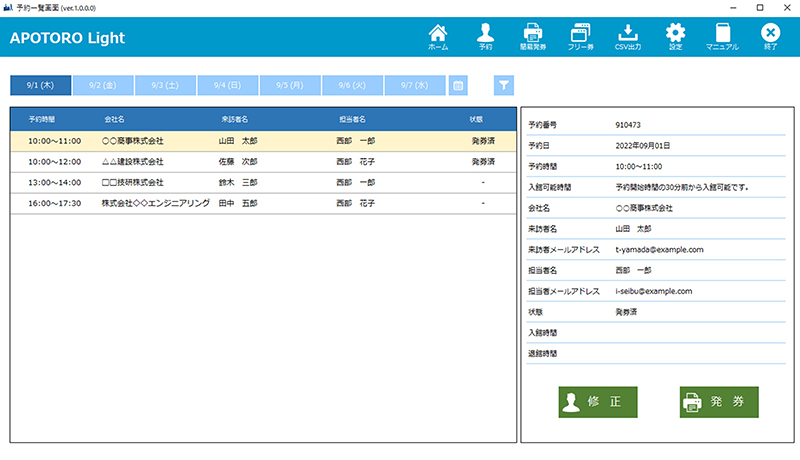Switch to the 9/4 (日) tab
Viewport: 800px width, 460px height.
coord(228,86)
